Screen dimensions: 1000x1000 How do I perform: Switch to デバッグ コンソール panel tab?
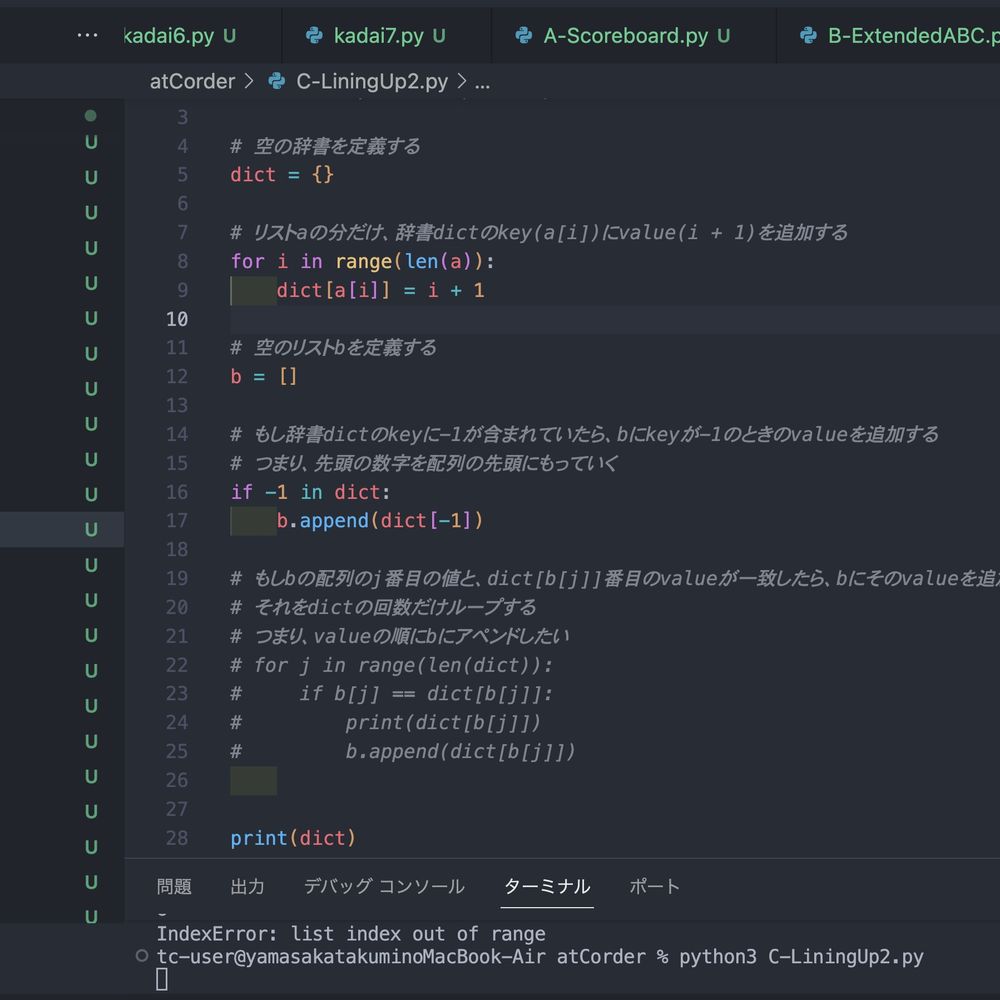pos(384,886)
